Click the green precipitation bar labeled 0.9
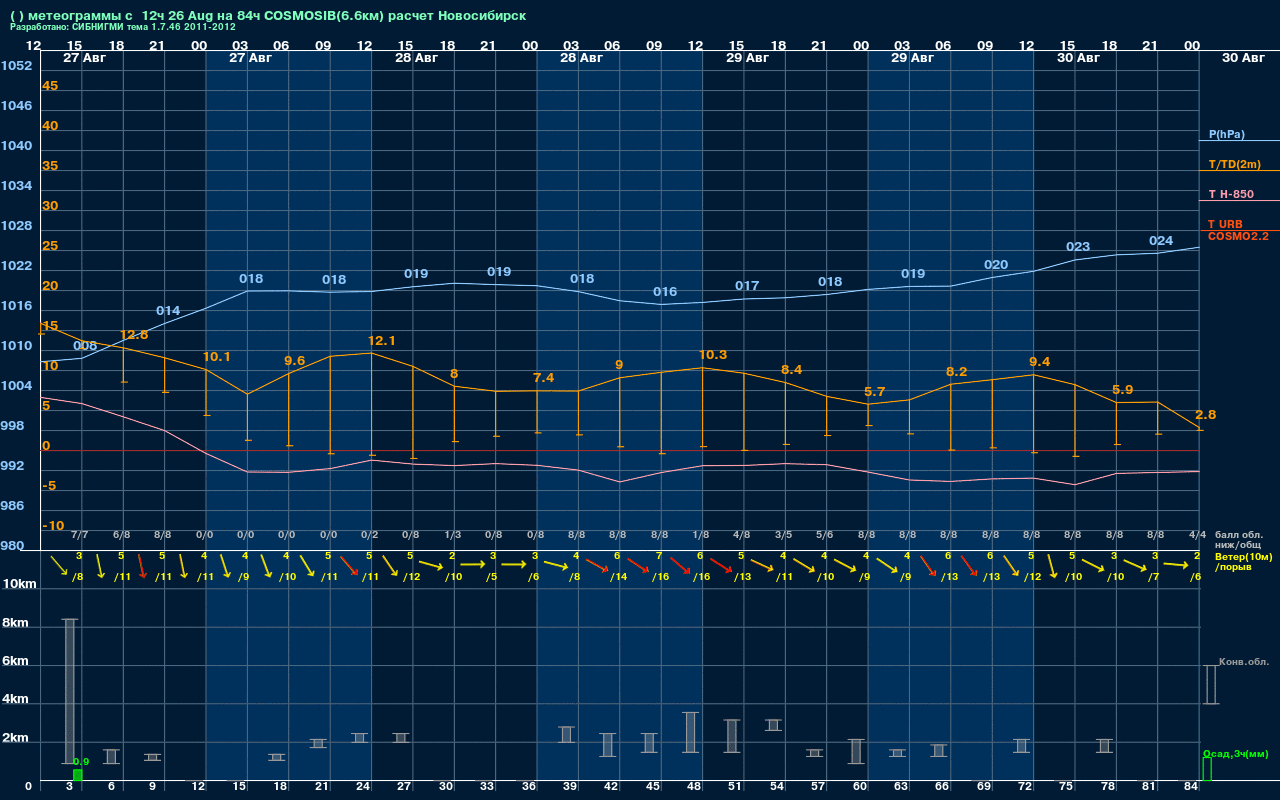1280x800 pixels. pos(78,775)
